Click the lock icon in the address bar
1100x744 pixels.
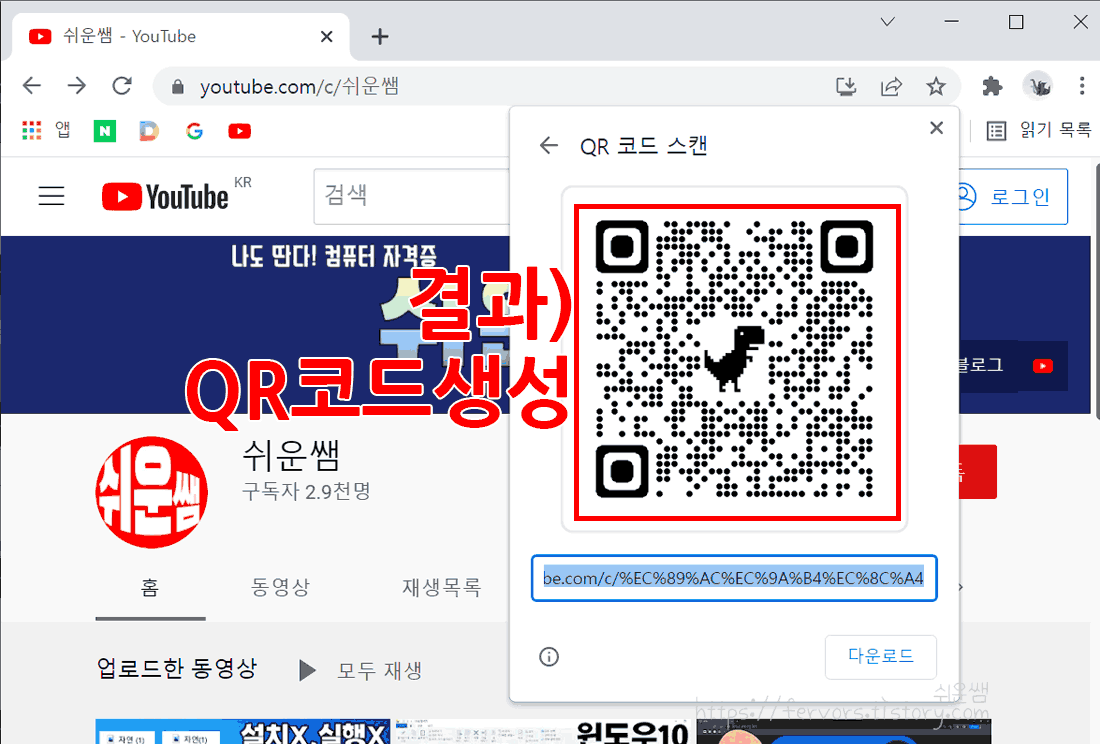pos(177,87)
